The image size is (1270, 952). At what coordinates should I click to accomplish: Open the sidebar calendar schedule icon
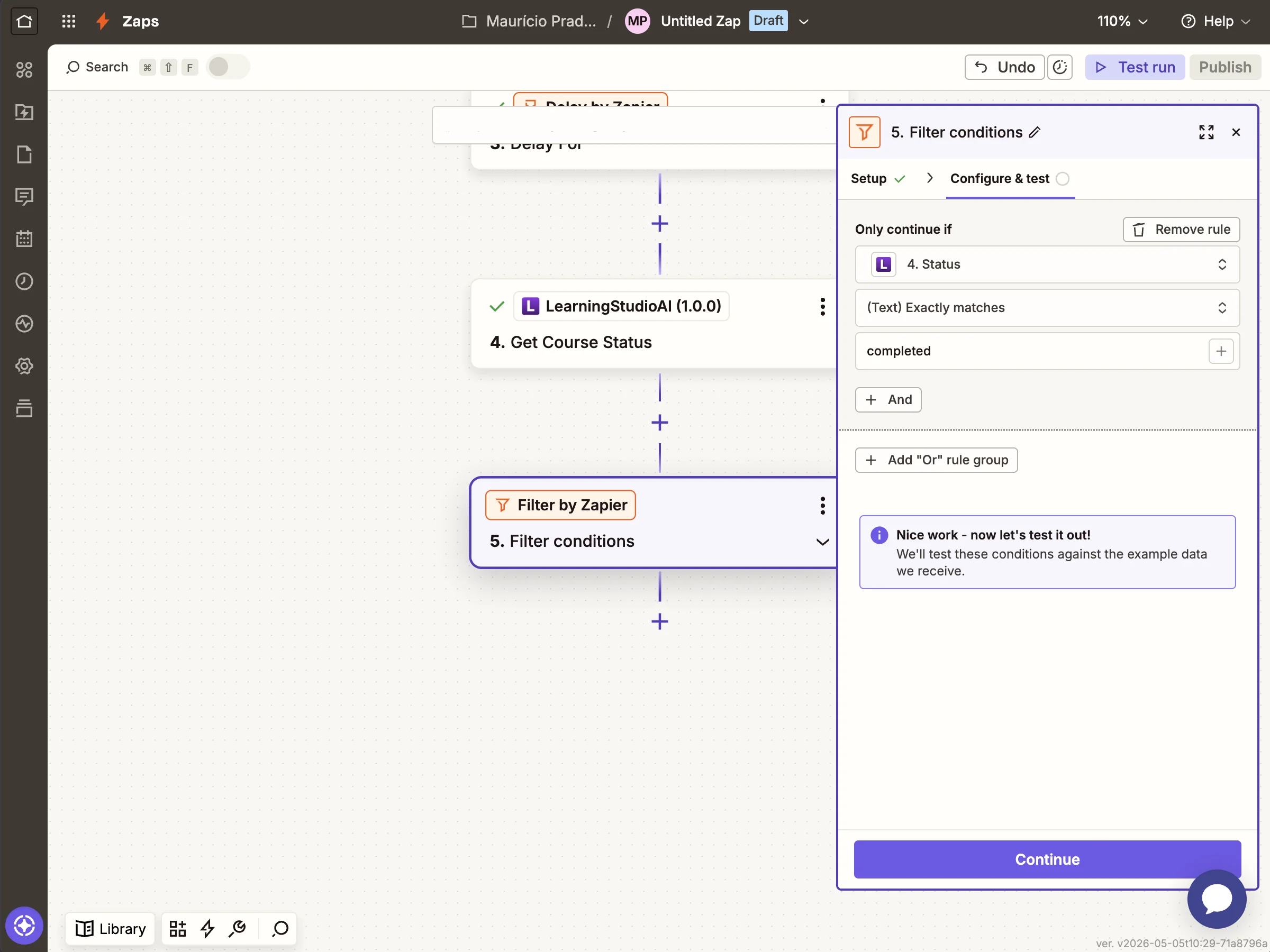coord(24,239)
